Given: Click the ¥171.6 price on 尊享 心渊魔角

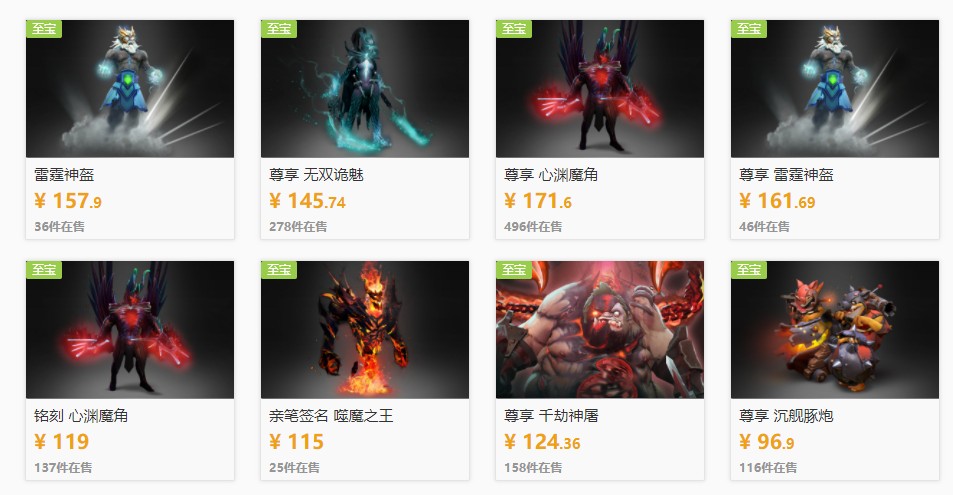Looking at the screenshot, I should 538,201.
